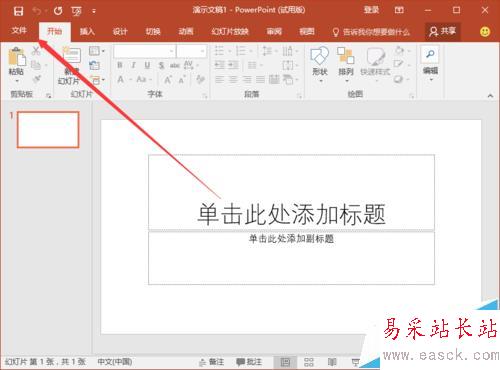Open the Change Case (Aa) dropdown
The width and height of the screenshot is (500, 370).
(x=144, y=80)
